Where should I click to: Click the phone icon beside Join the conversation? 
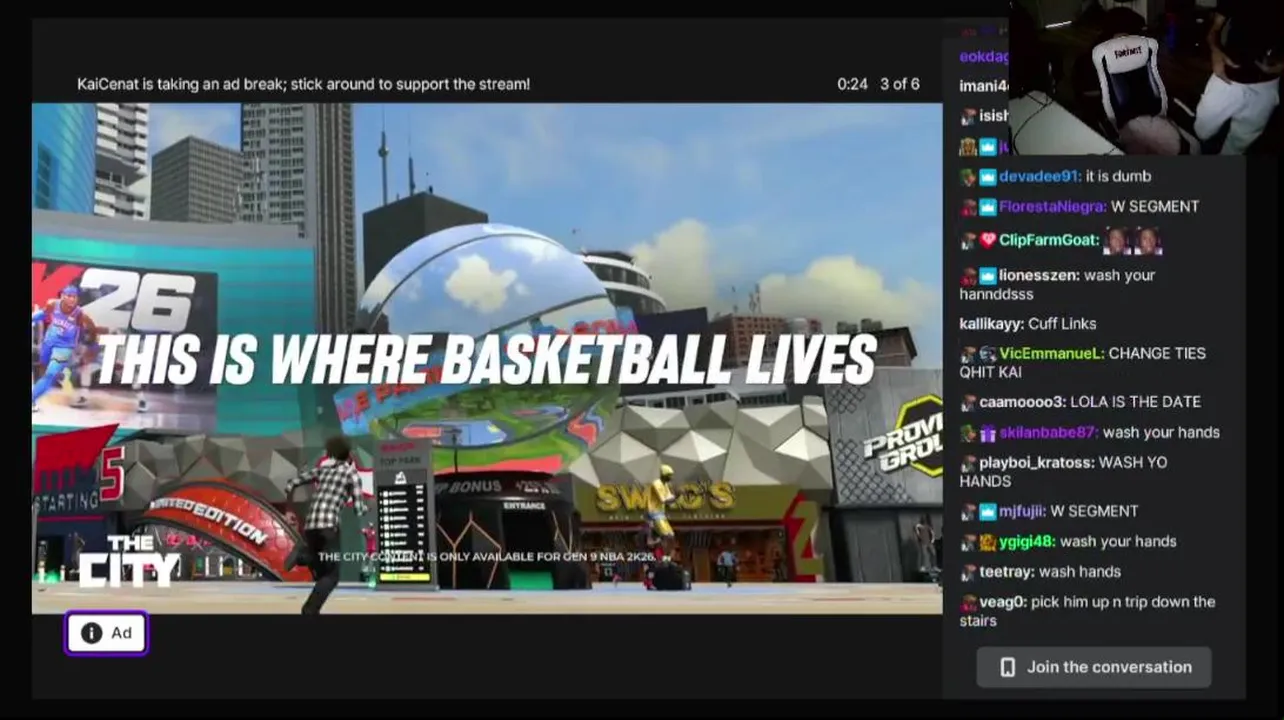pos(1007,667)
